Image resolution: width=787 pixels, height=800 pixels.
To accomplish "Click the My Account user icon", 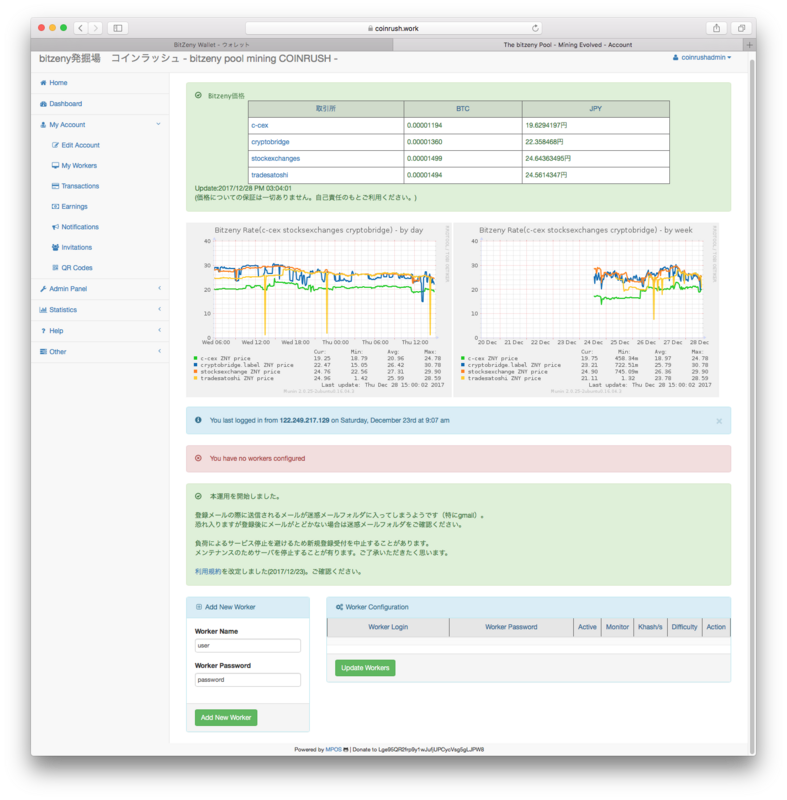I will pos(43,124).
